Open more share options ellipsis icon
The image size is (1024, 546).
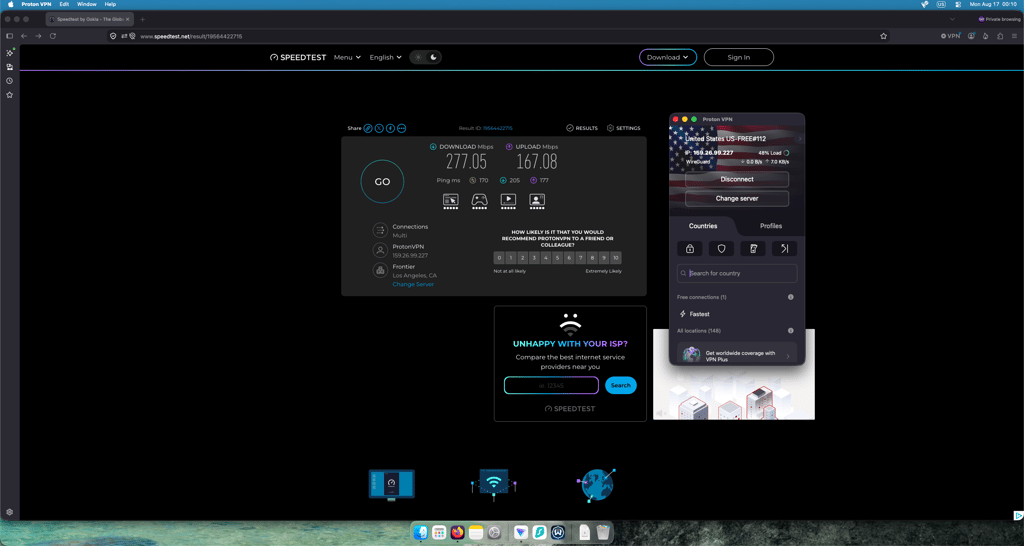(x=401, y=128)
